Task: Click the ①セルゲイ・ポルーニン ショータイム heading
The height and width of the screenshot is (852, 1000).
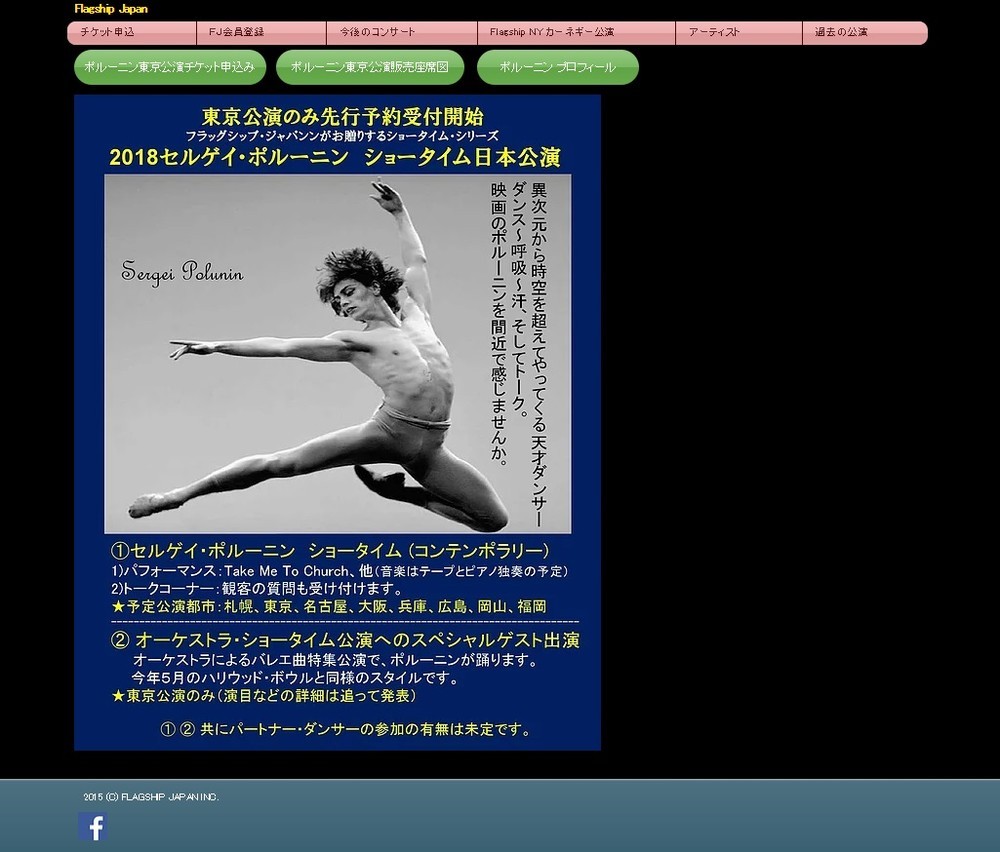Action: (x=330, y=552)
